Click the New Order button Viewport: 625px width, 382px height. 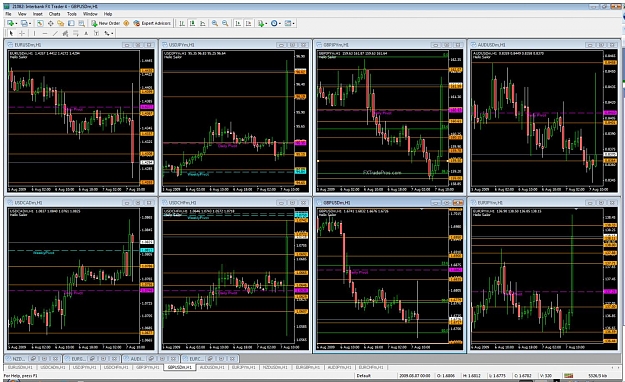coord(106,23)
